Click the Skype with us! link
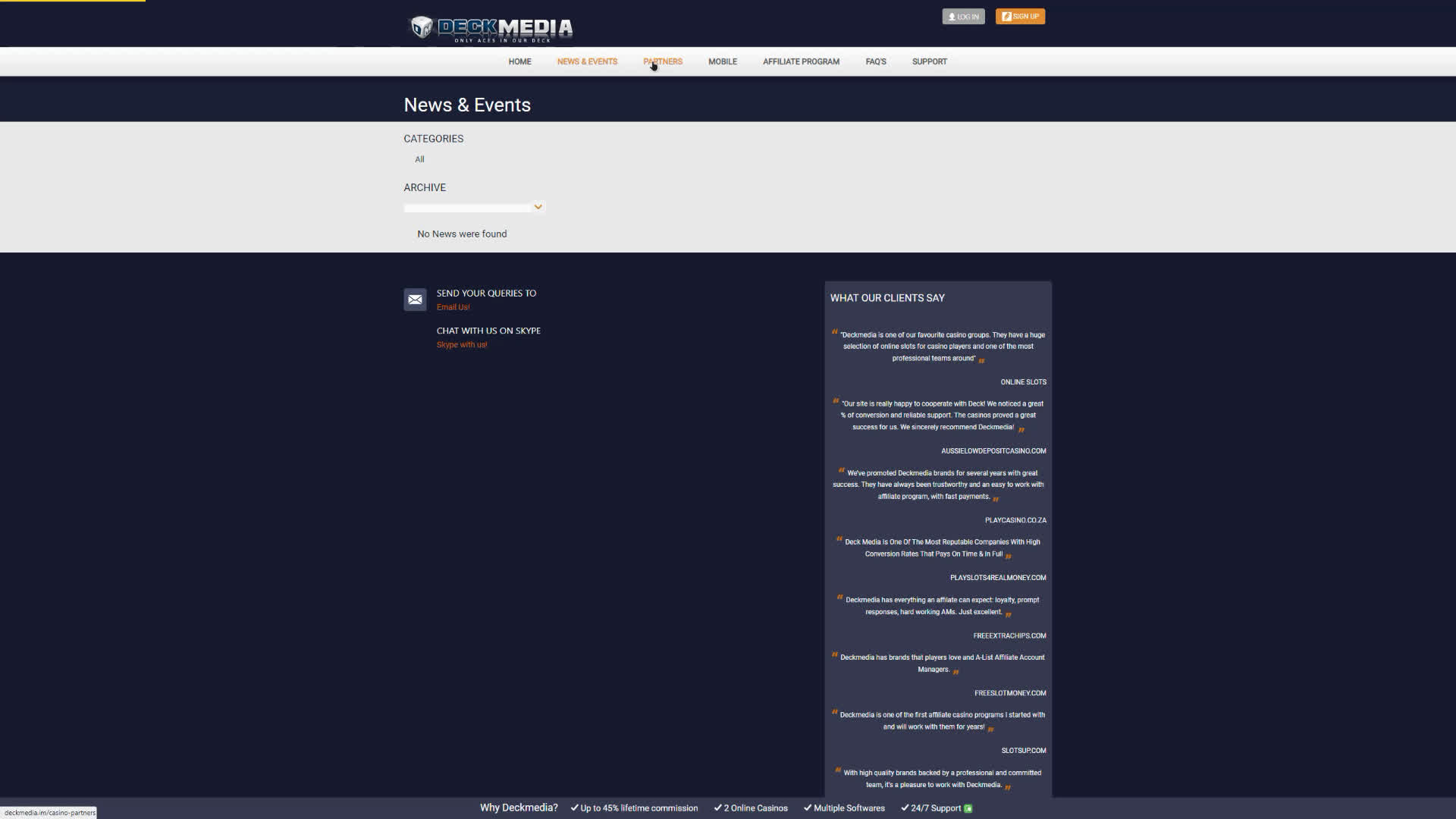Viewport: 1456px width, 819px height. pyautogui.click(x=461, y=344)
